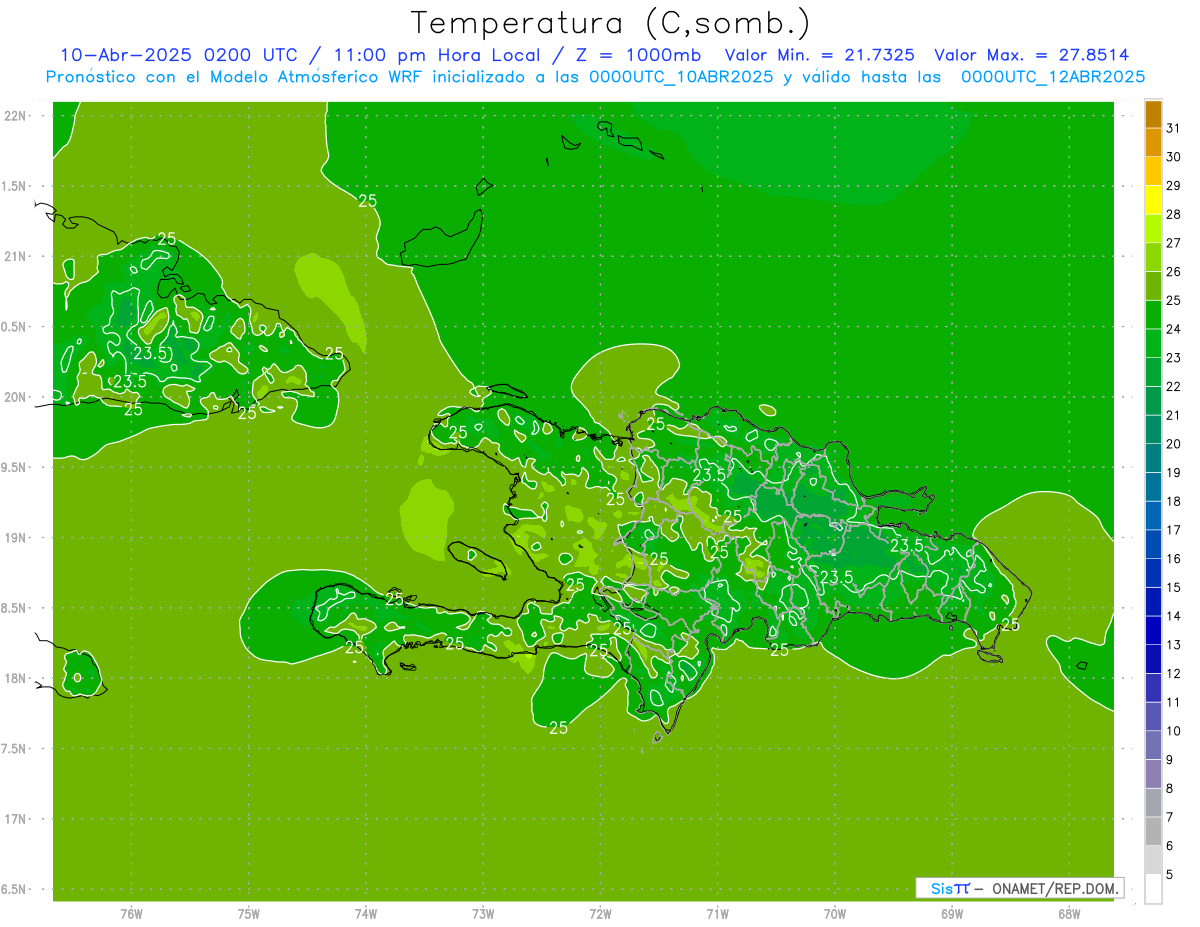
Task: Click the legend value '26' on color bar
Action: [1174, 272]
